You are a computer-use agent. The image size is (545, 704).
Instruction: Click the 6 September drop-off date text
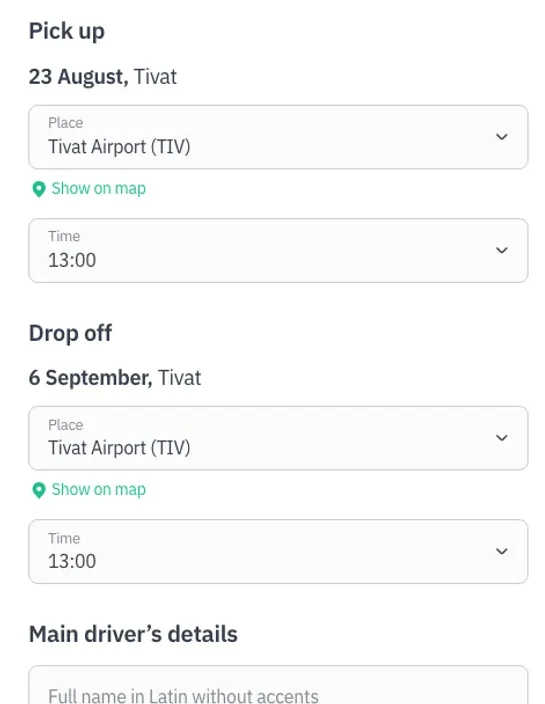(91, 378)
